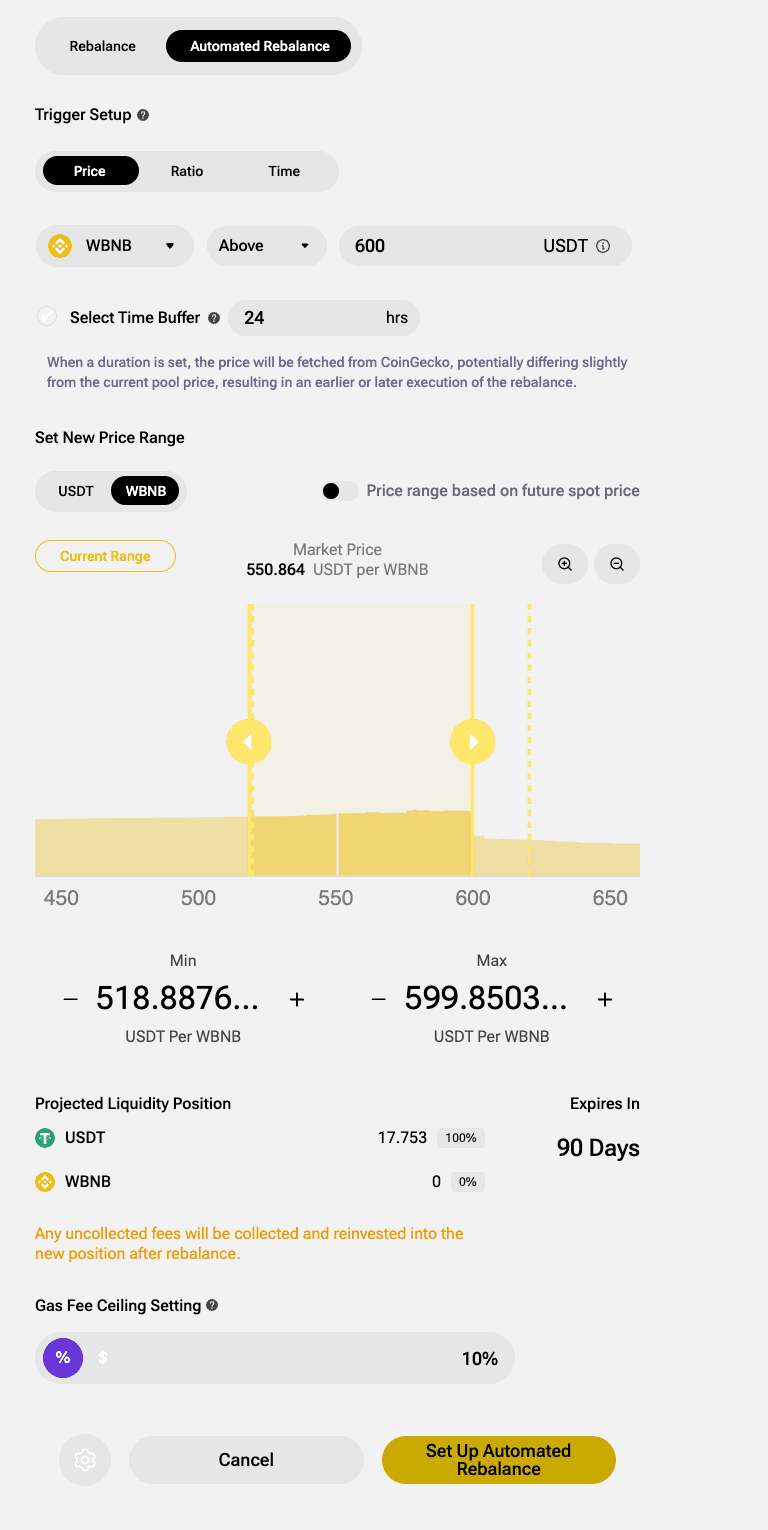This screenshot has height=1530, width=768.
Task: Click Gas Fee Ceiling help icon
Action: 212,1305
